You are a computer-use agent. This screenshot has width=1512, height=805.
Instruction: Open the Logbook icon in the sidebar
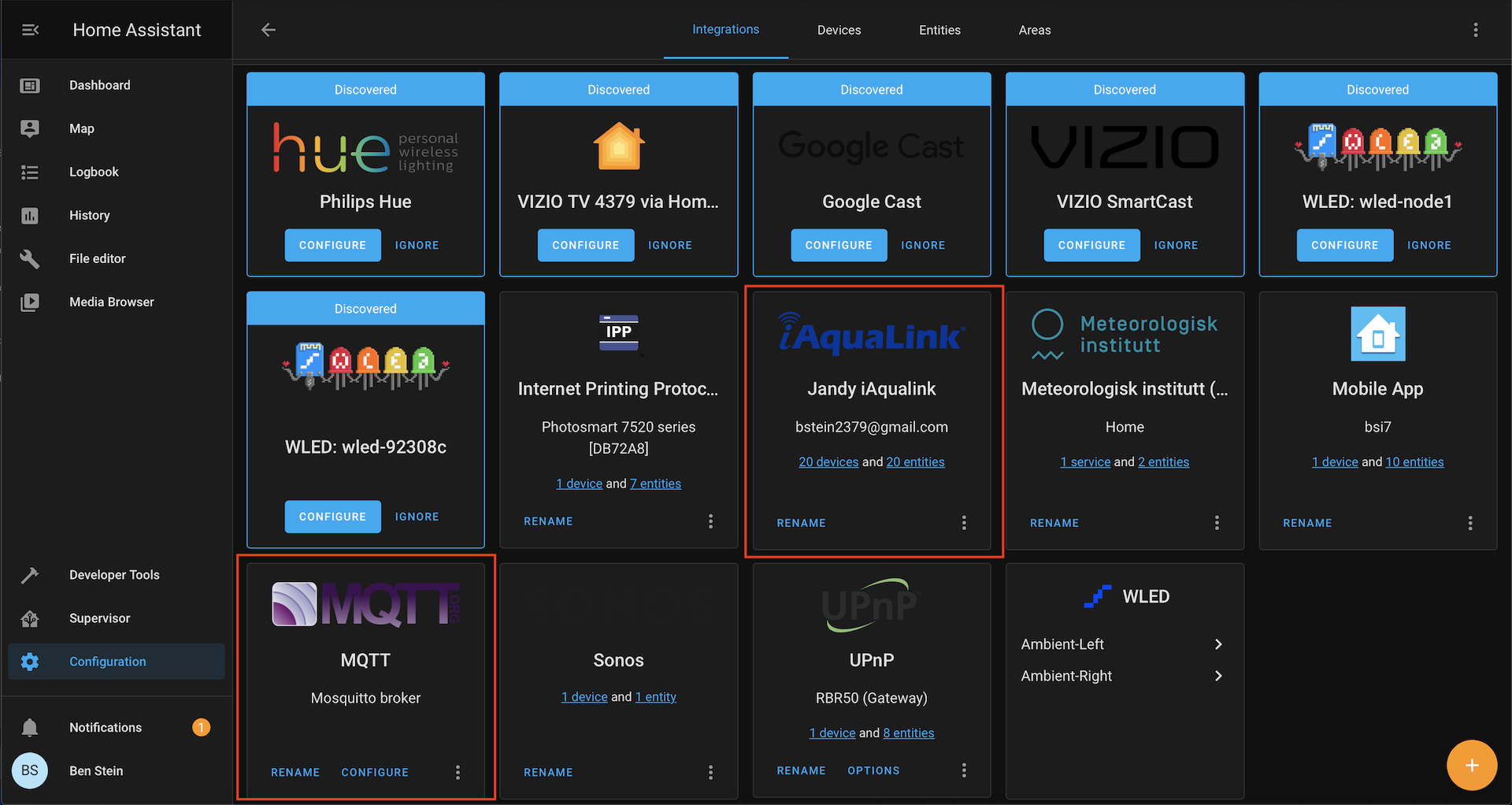pos(30,172)
